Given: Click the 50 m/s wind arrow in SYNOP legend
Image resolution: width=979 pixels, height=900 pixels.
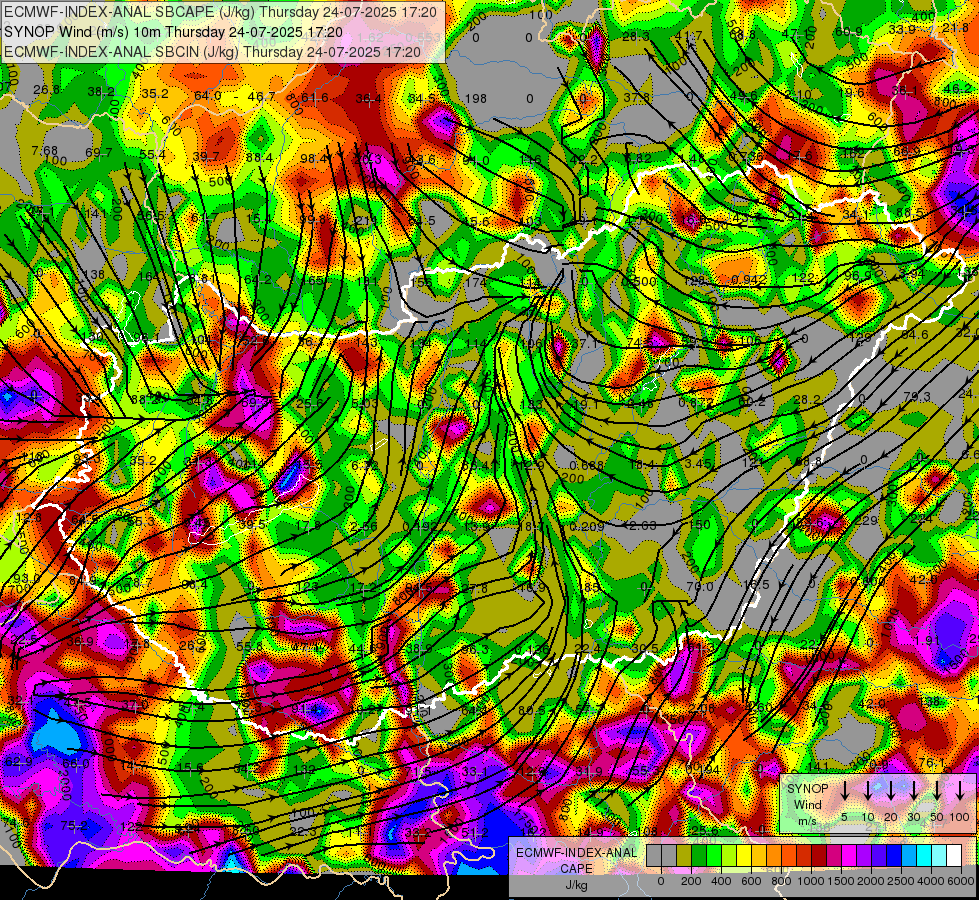Looking at the screenshot, I should point(937,791).
